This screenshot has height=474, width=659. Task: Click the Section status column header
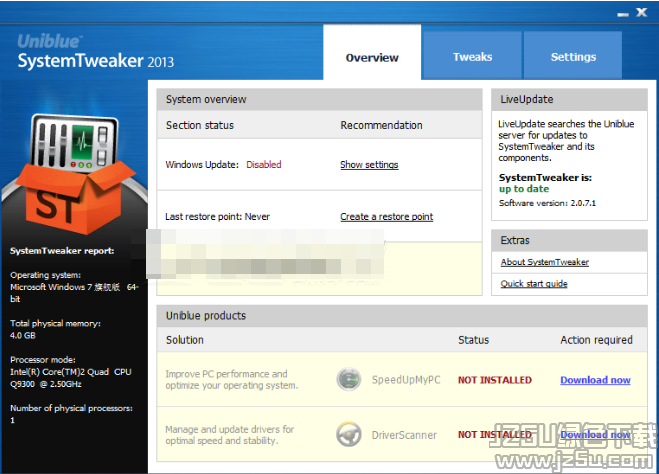click(200, 125)
